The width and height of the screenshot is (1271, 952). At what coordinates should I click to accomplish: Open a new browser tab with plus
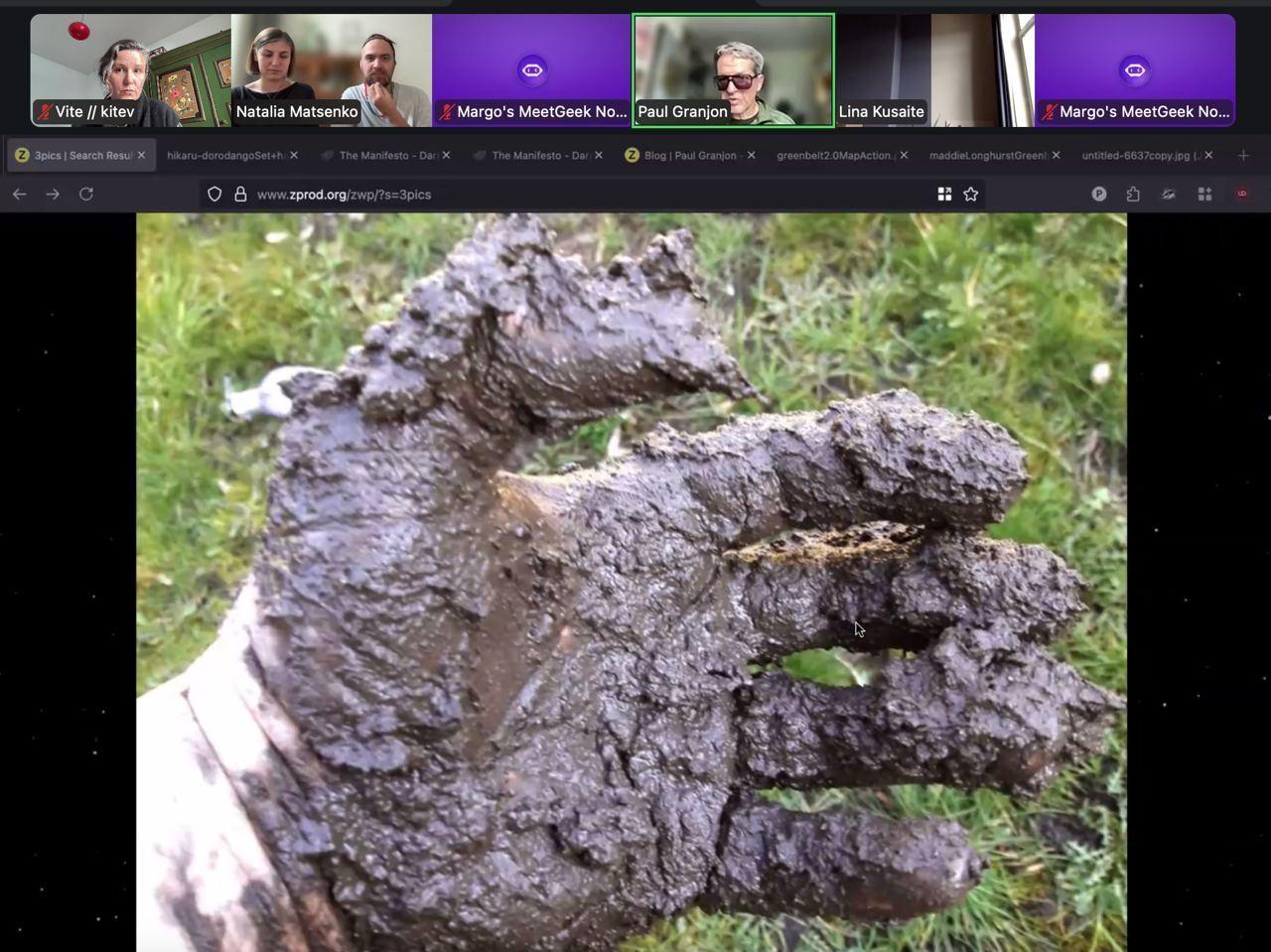coord(1243,156)
